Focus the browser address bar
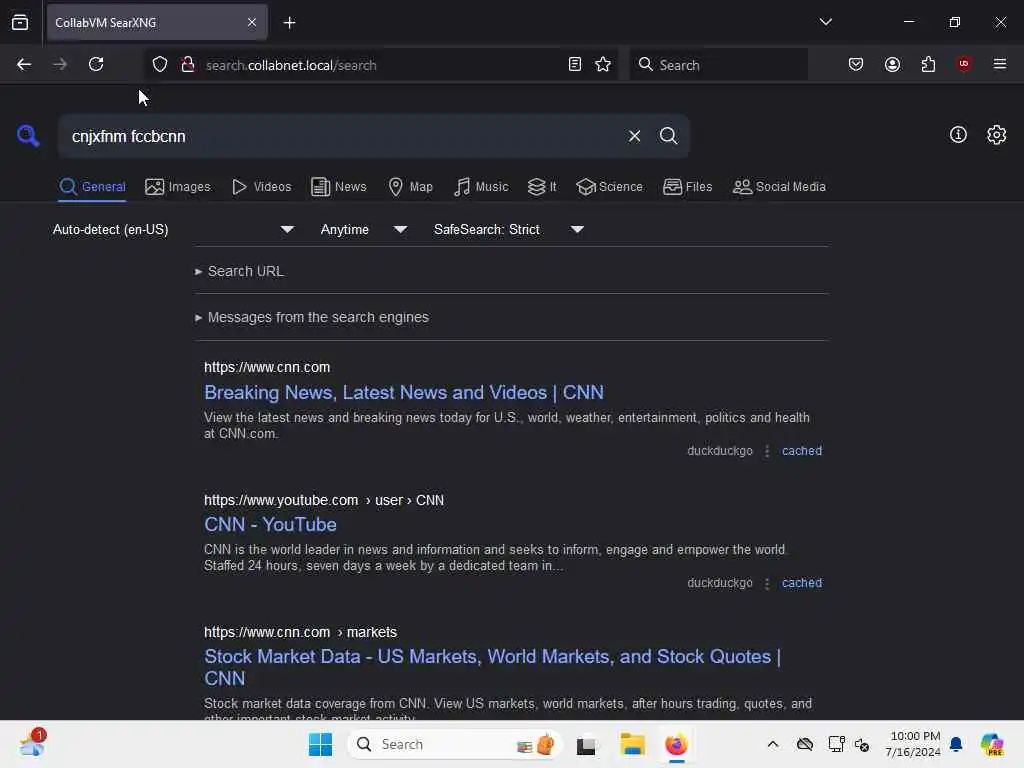Screen dimensions: 1024x768 382,65
